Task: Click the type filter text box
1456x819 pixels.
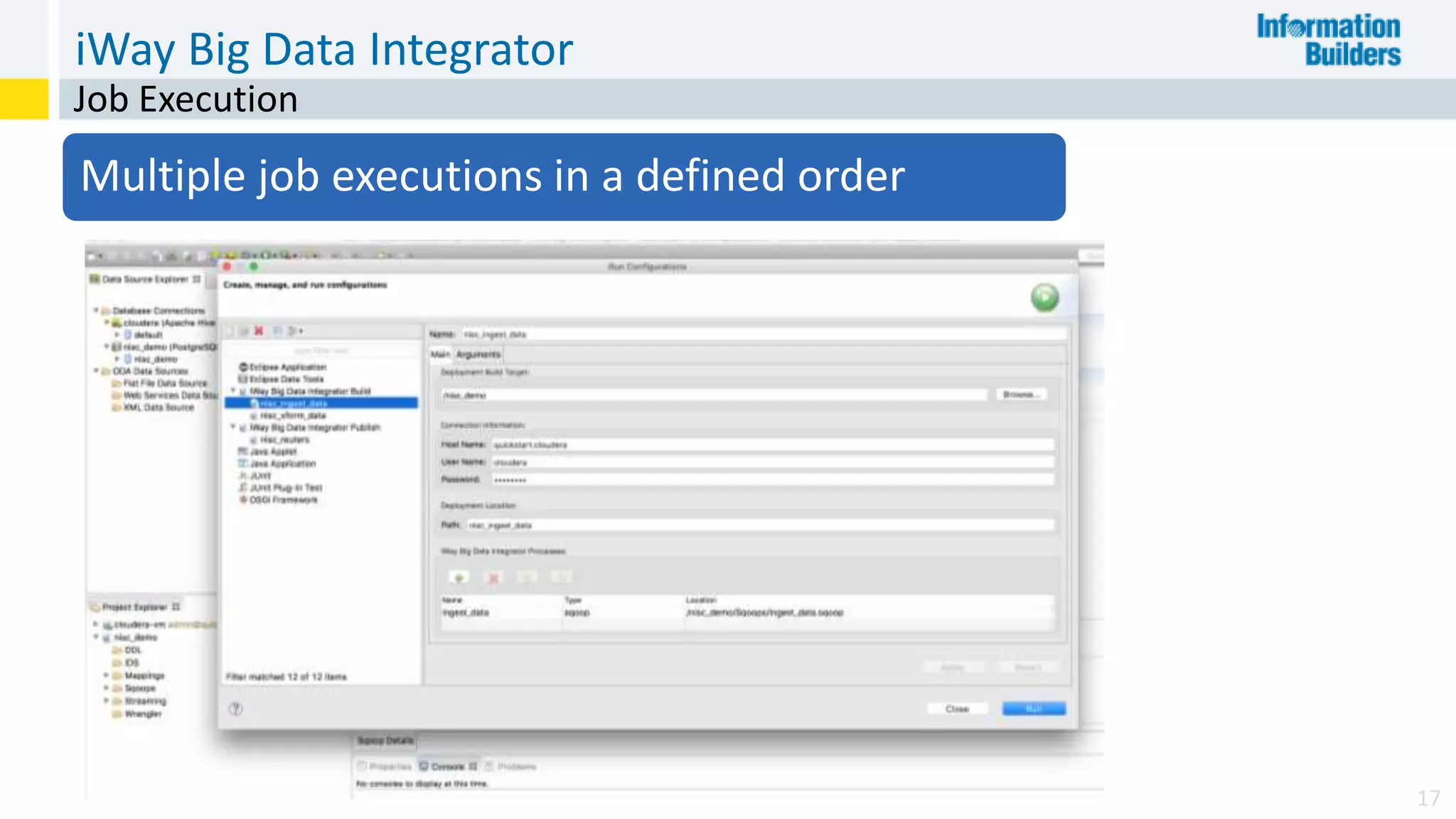Action: point(321,351)
